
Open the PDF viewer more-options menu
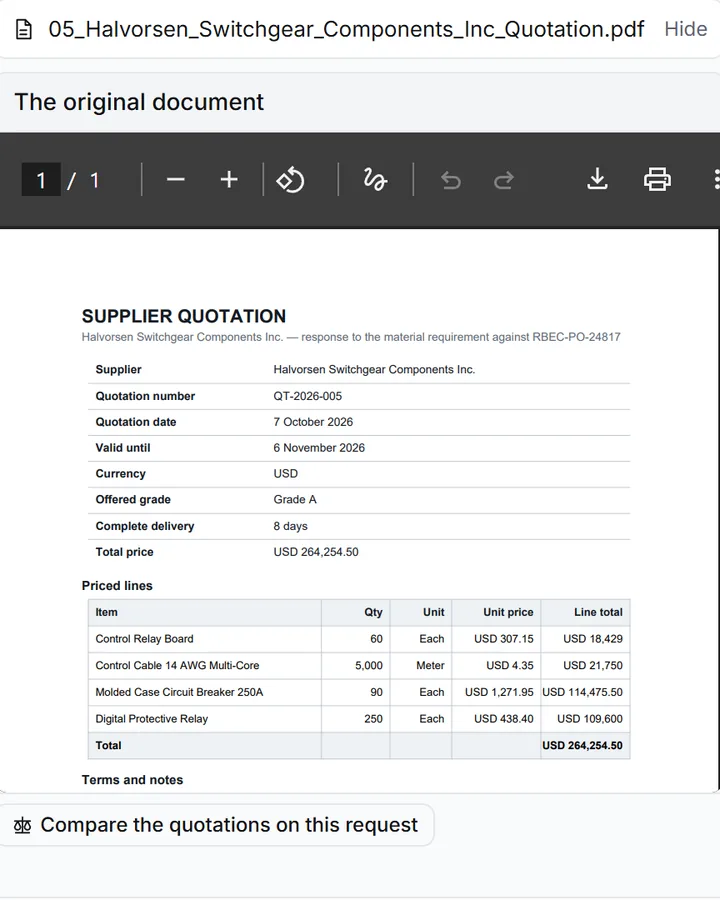pos(716,180)
